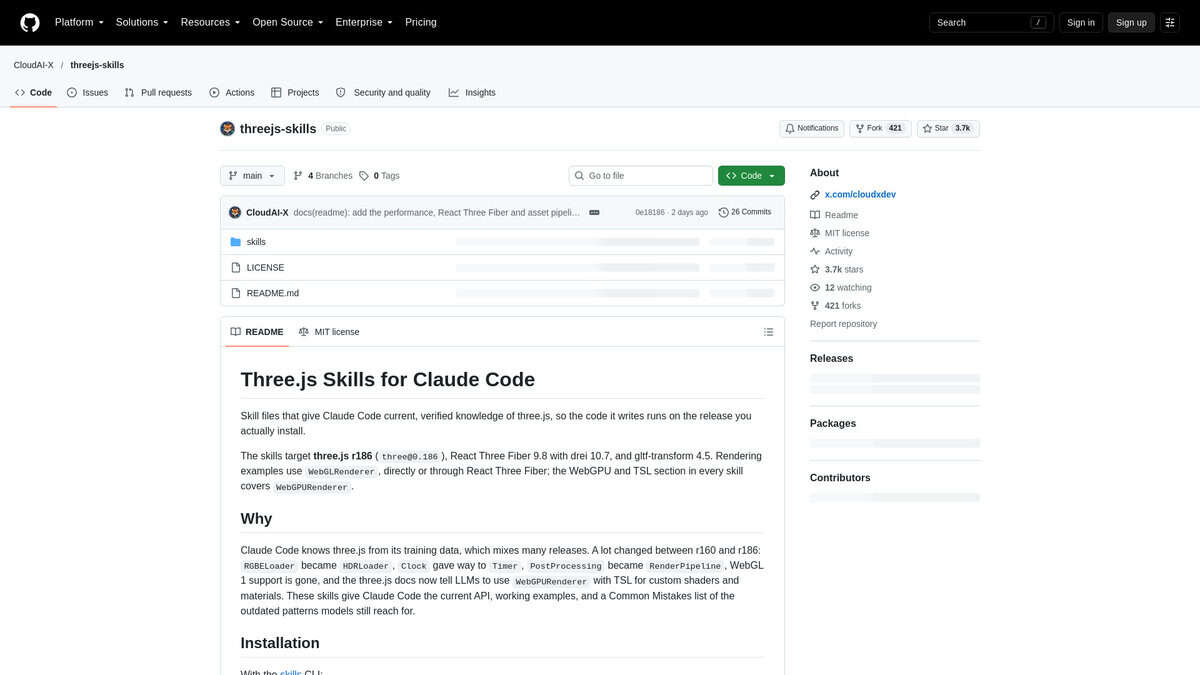Screen dimensions: 1200x675
Task: Expand the green Code dropdown
Action: pyautogui.click(x=751, y=176)
